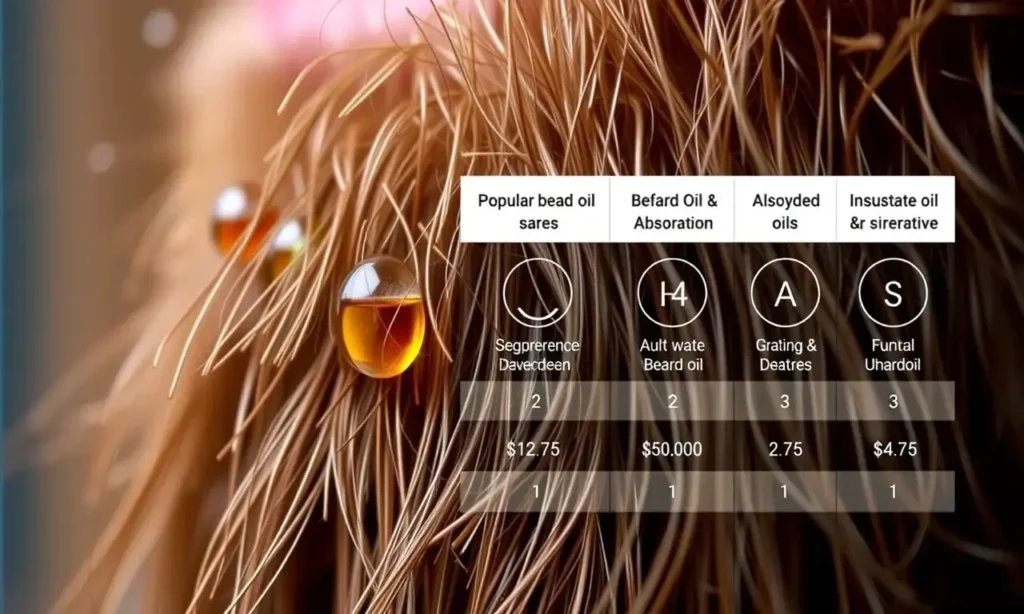
Task: Click the H4 circle icon
Action: (x=672, y=293)
